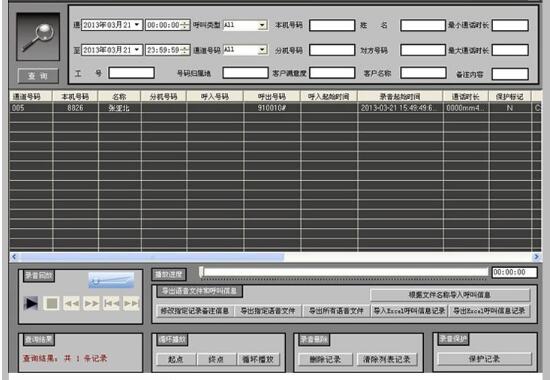Screen dimensions: 551x380
Task: Sort by 呼入起始时间 column header
Action: (329, 96)
